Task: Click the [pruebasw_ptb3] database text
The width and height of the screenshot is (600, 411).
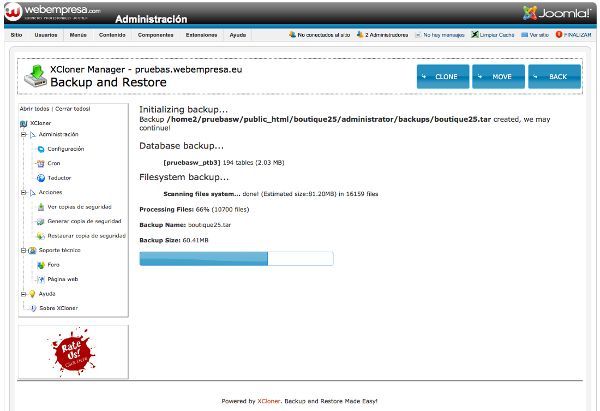Action: point(192,163)
